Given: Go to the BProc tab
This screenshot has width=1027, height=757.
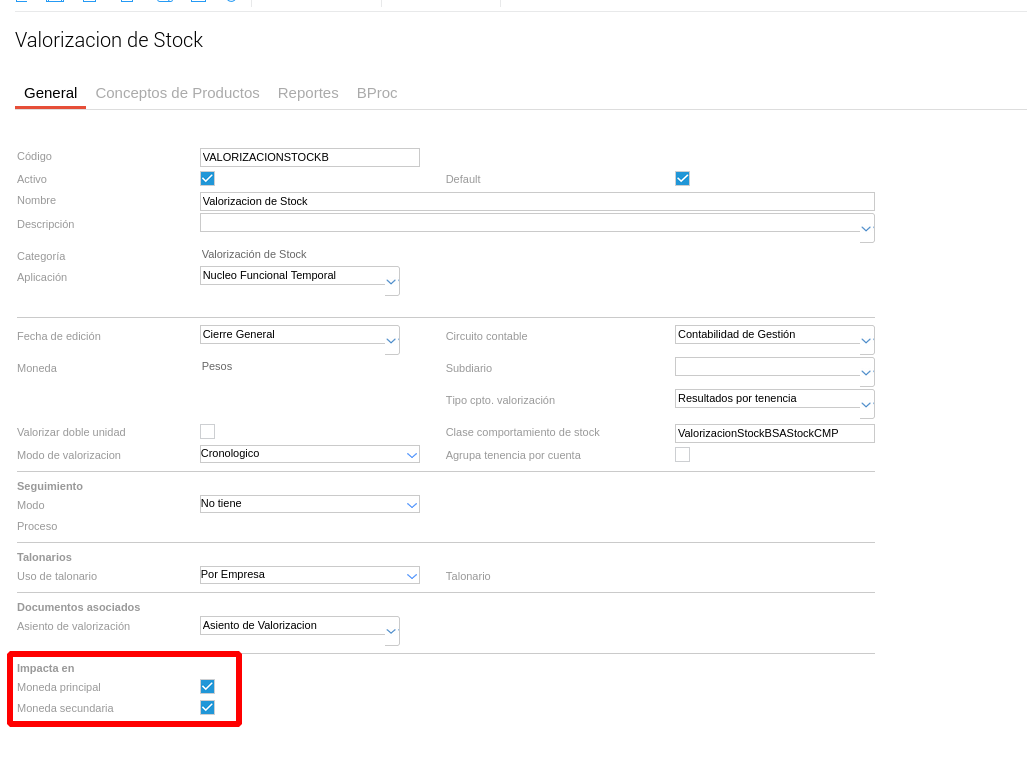Looking at the screenshot, I should click(x=377, y=93).
